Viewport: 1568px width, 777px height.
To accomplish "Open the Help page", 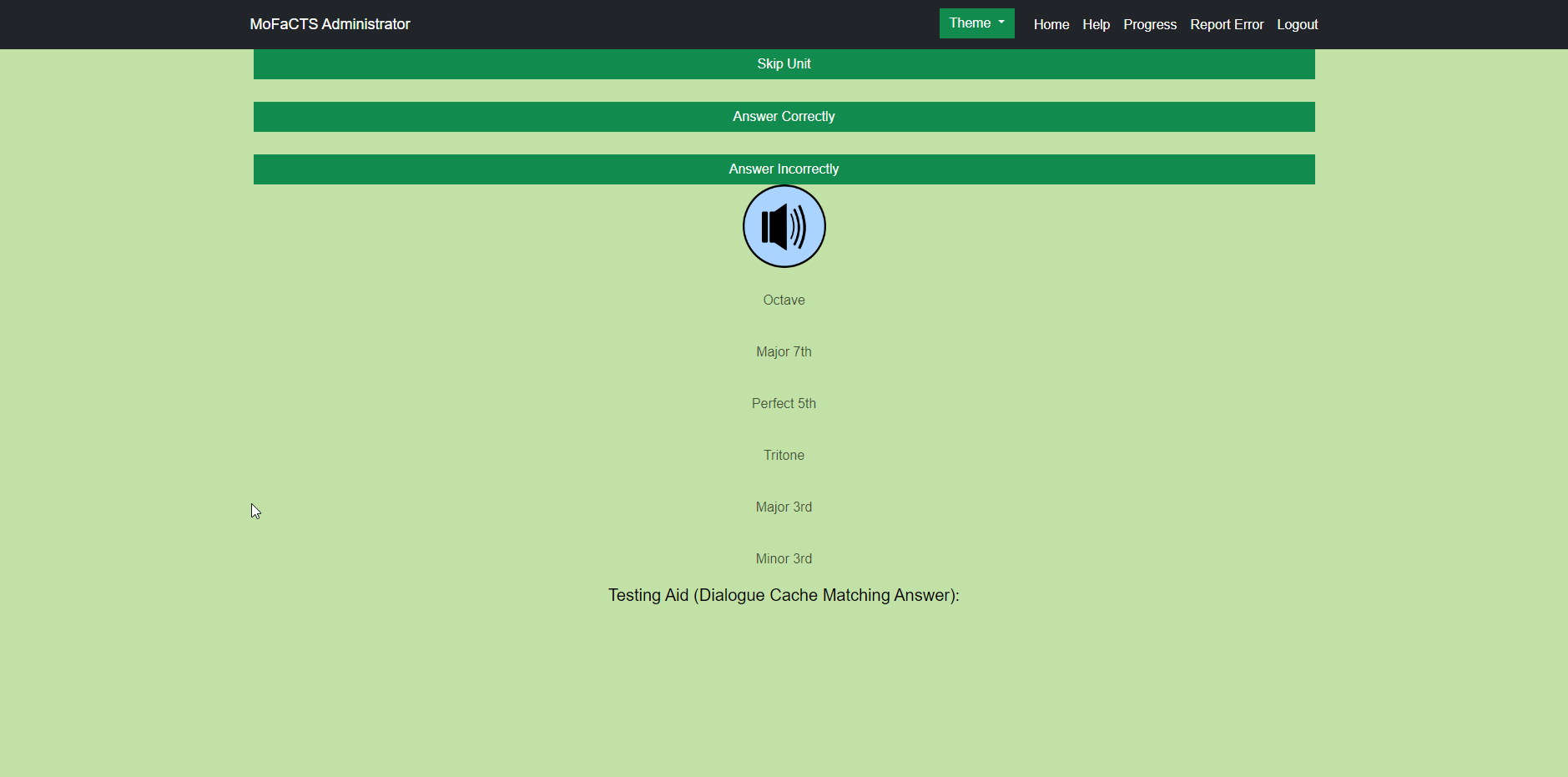I will coord(1096,24).
